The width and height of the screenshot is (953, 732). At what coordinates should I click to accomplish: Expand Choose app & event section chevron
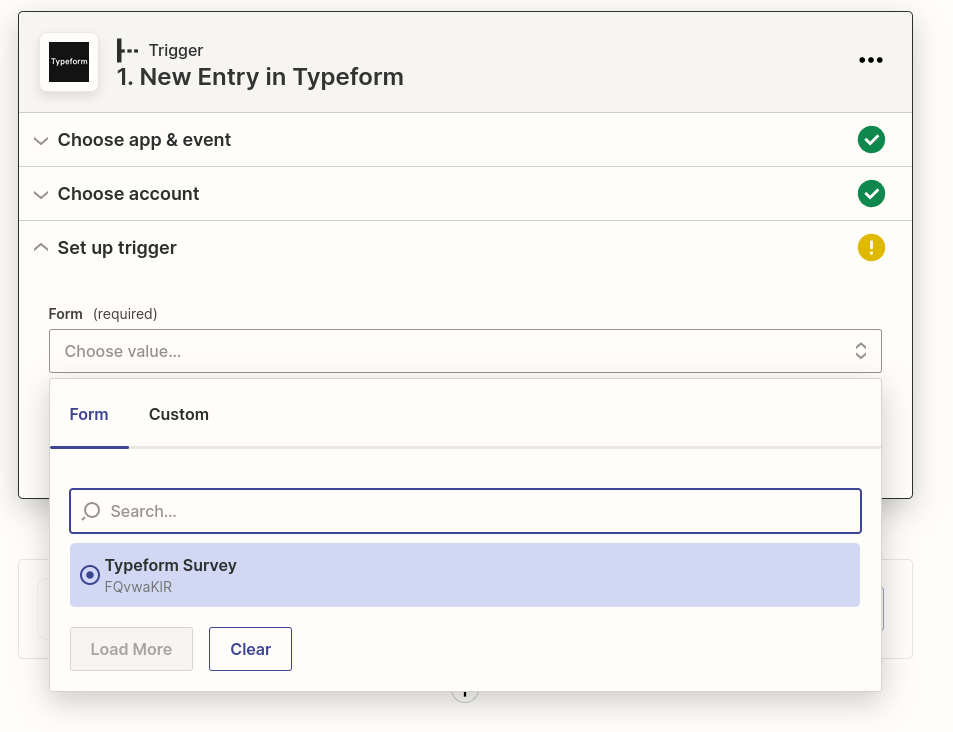coord(41,141)
